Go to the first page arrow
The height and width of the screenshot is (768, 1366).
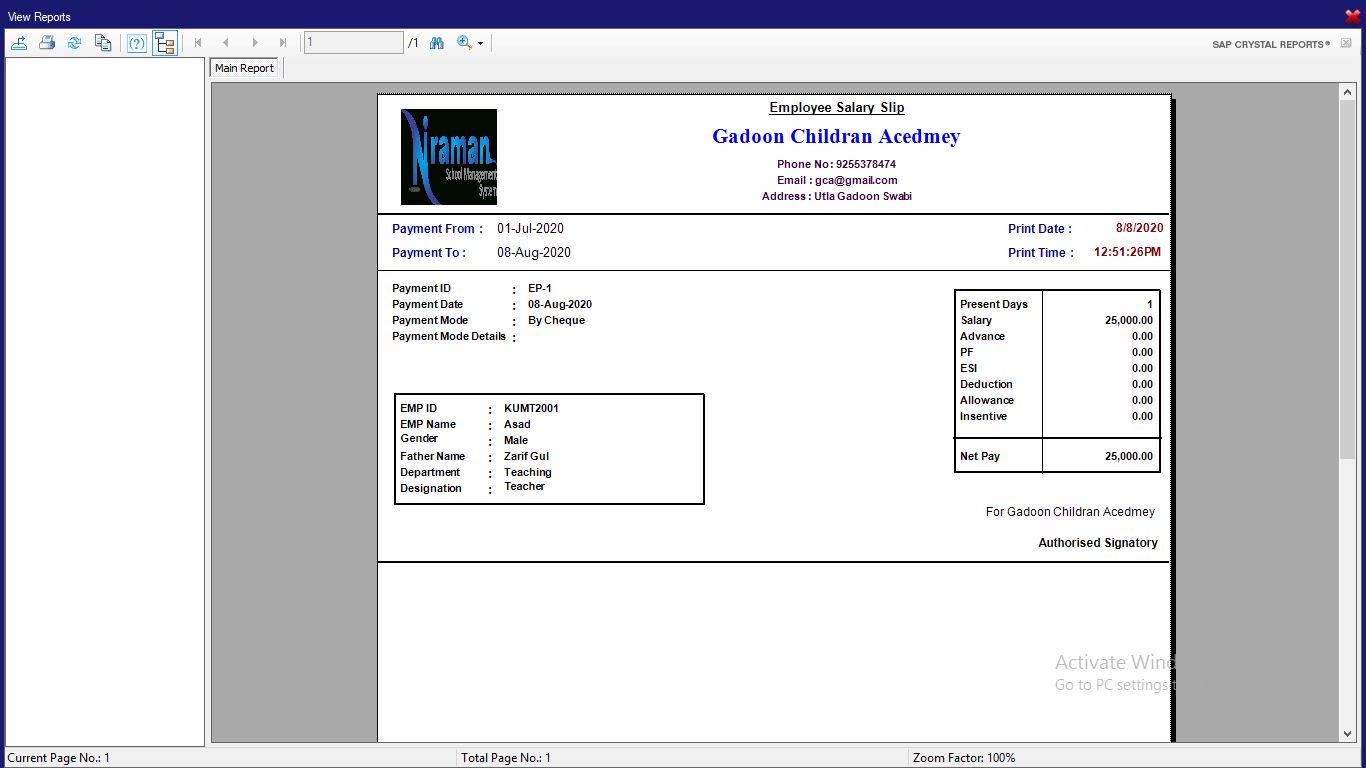tap(198, 43)
